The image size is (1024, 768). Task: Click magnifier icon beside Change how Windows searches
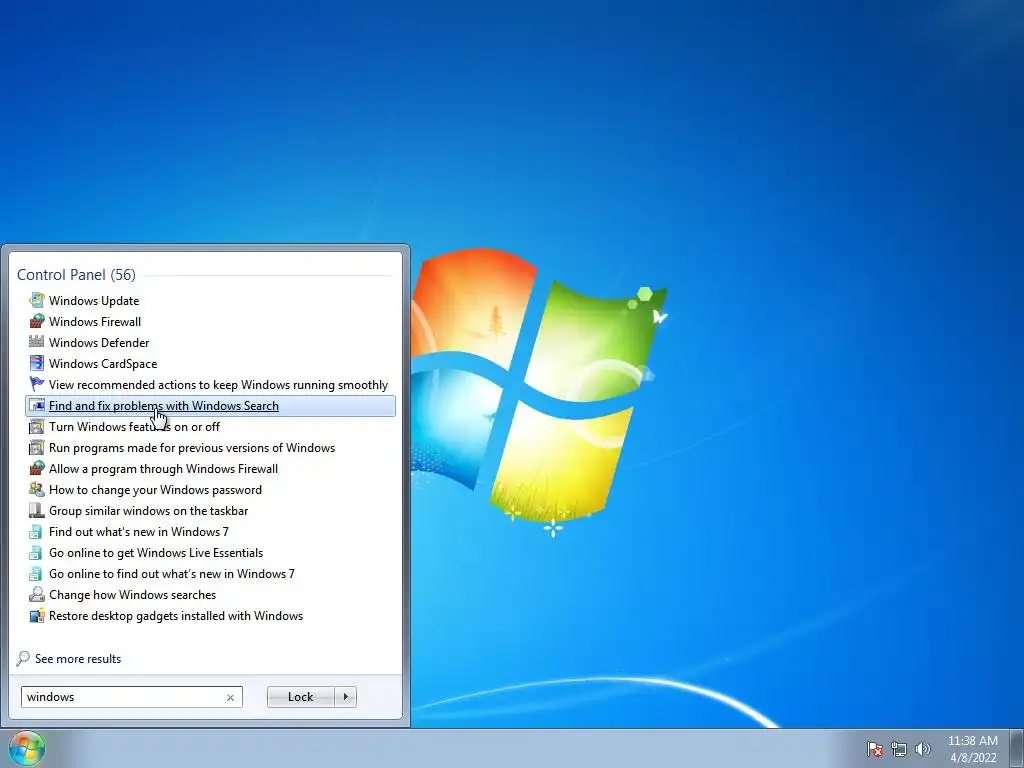click(37, 594)
